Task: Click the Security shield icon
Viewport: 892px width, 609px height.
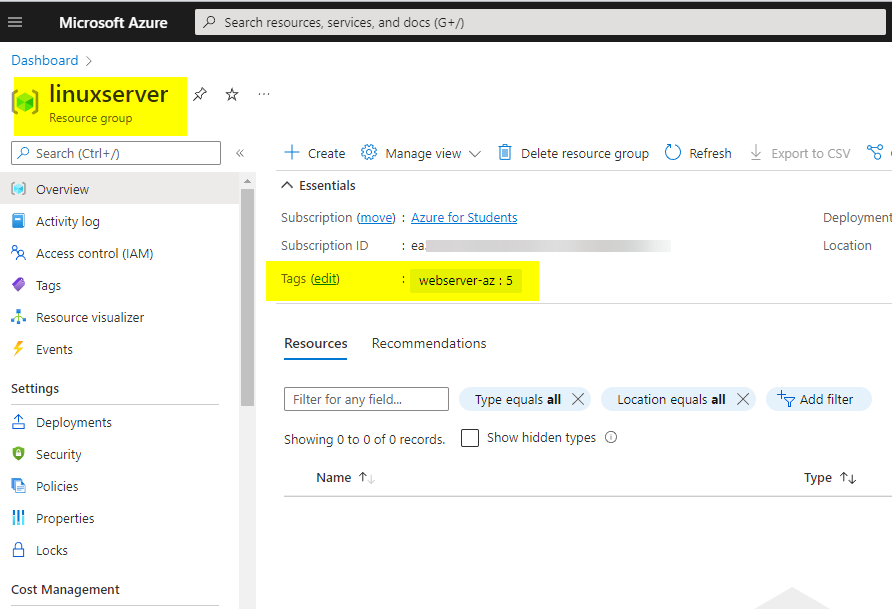Action: pyautogui.click(x=18, y=453)
